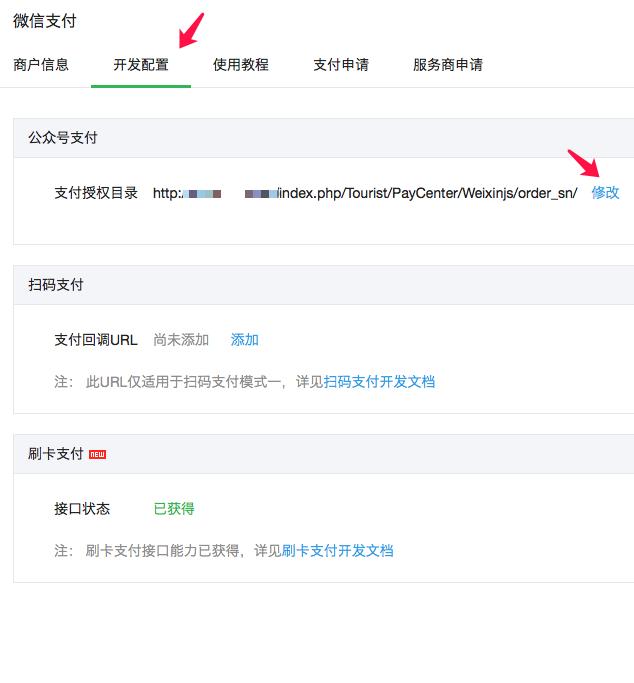Click 修改 link for 支付授权目录
The image size is (634, 683).
tap(605, 193)
